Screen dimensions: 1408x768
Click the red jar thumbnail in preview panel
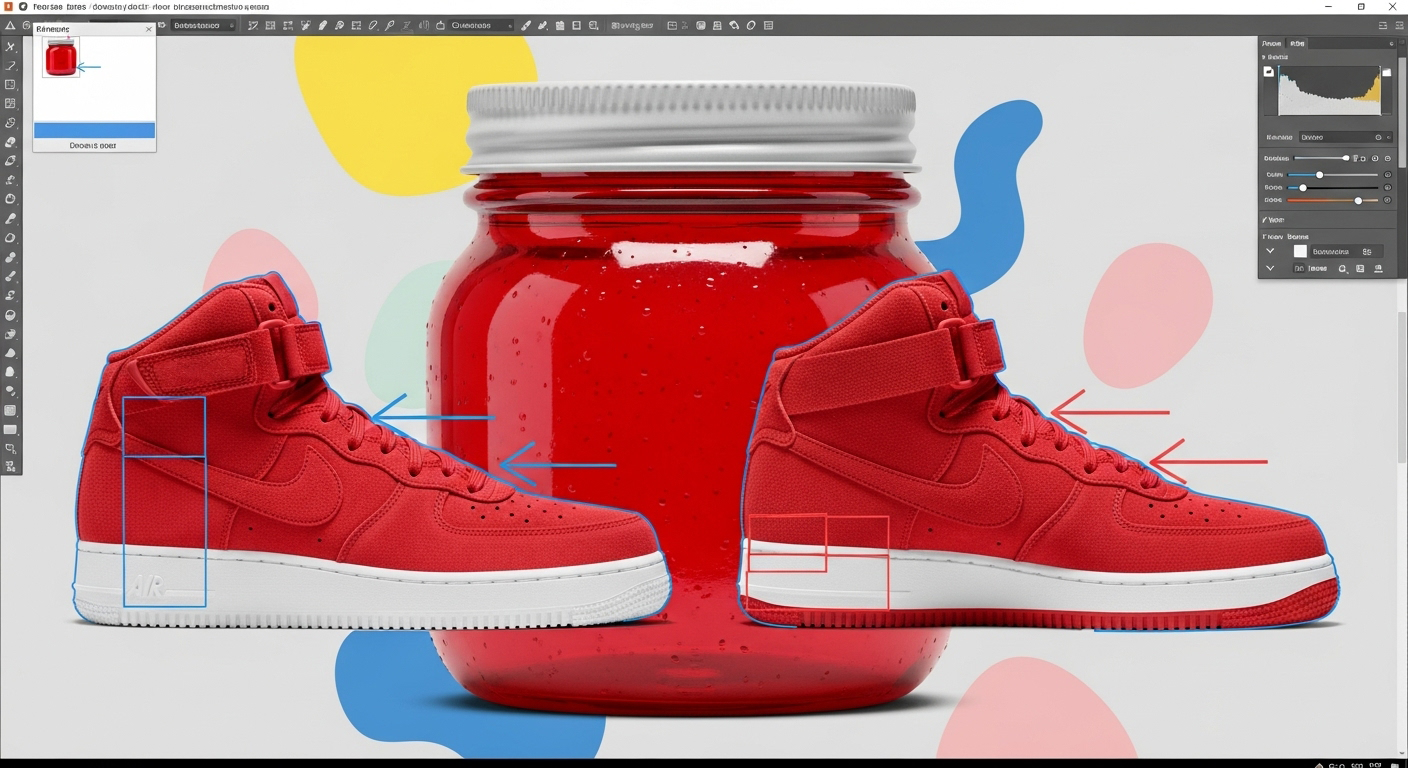(61, 58)
